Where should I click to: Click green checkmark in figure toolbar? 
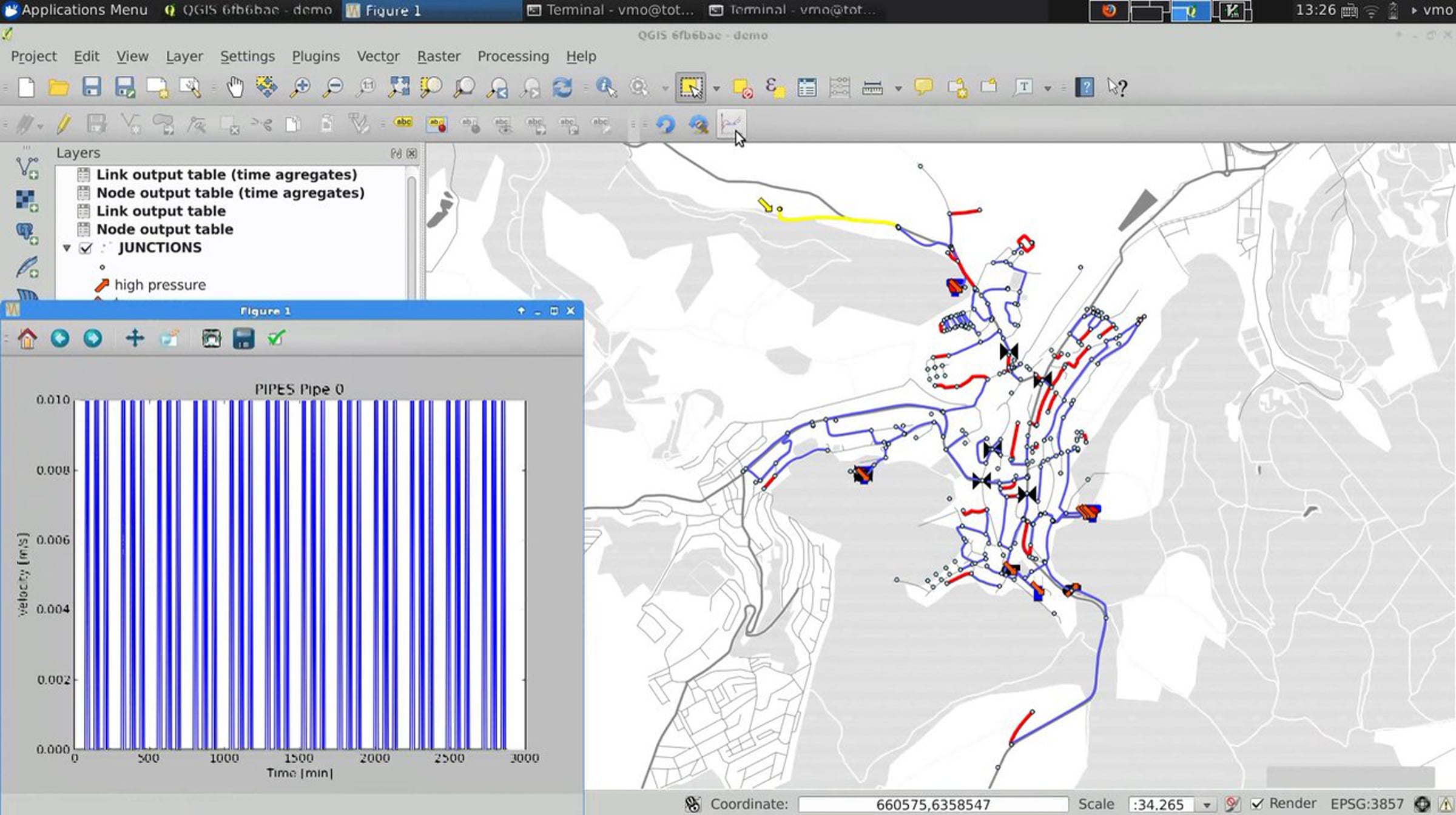click(x=276, y=338)
